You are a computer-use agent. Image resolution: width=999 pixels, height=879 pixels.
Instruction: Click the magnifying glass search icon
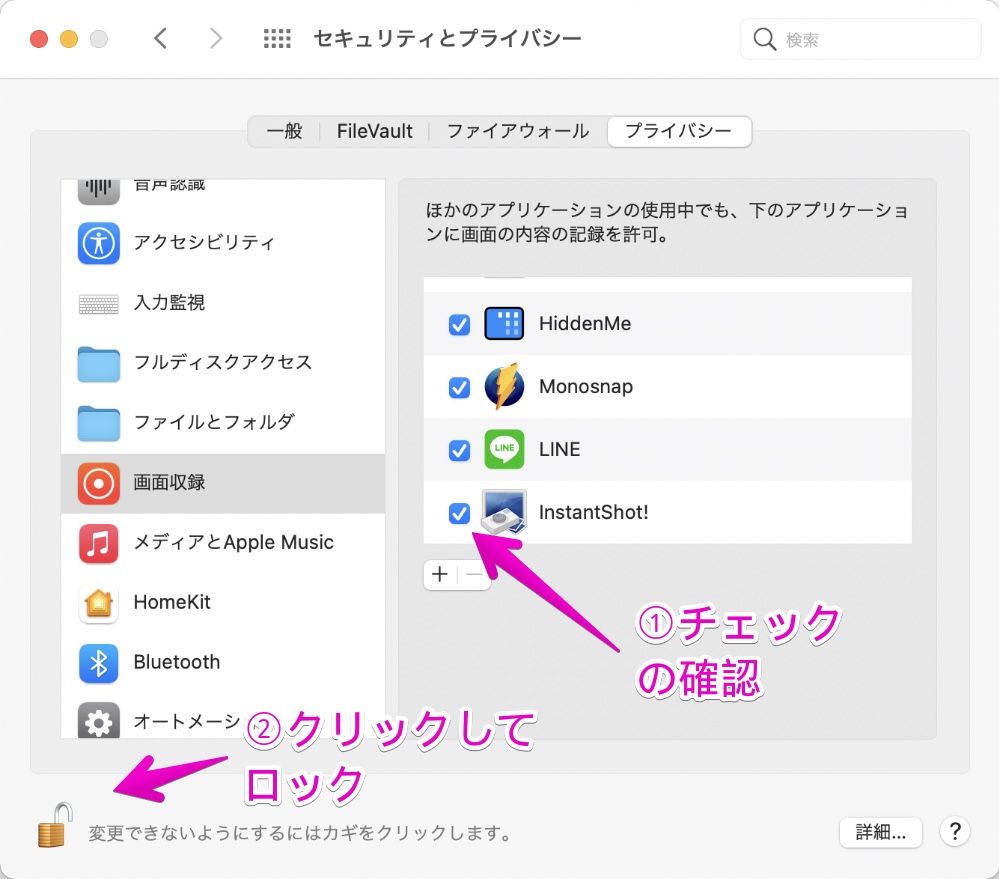(764, 39)
